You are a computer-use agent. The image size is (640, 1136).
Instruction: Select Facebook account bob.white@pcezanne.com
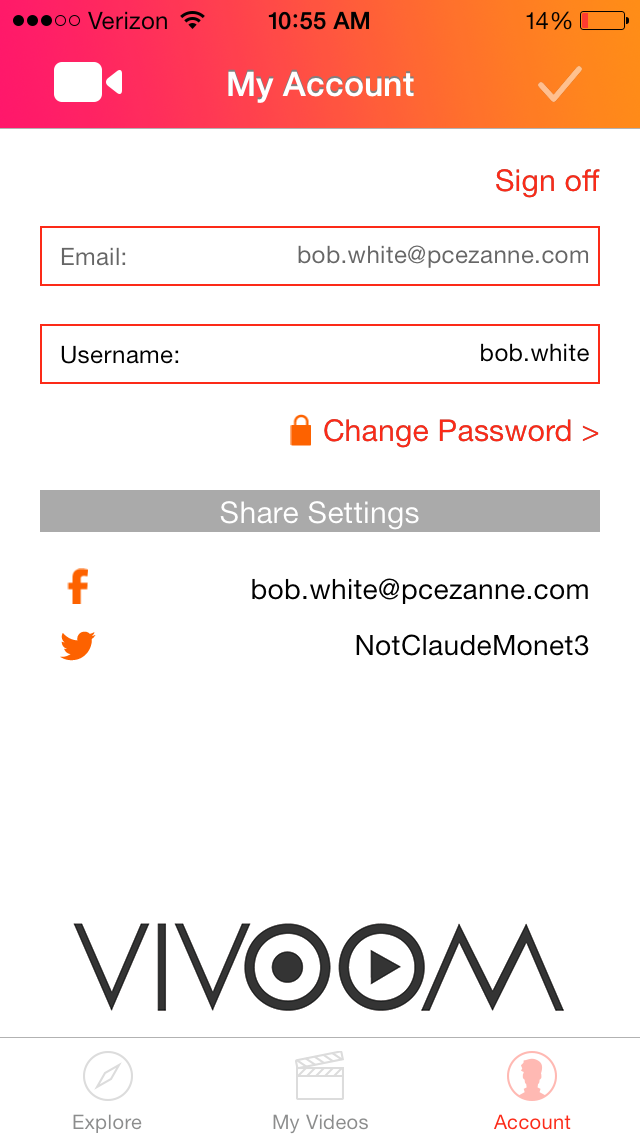tap(420, 590)
